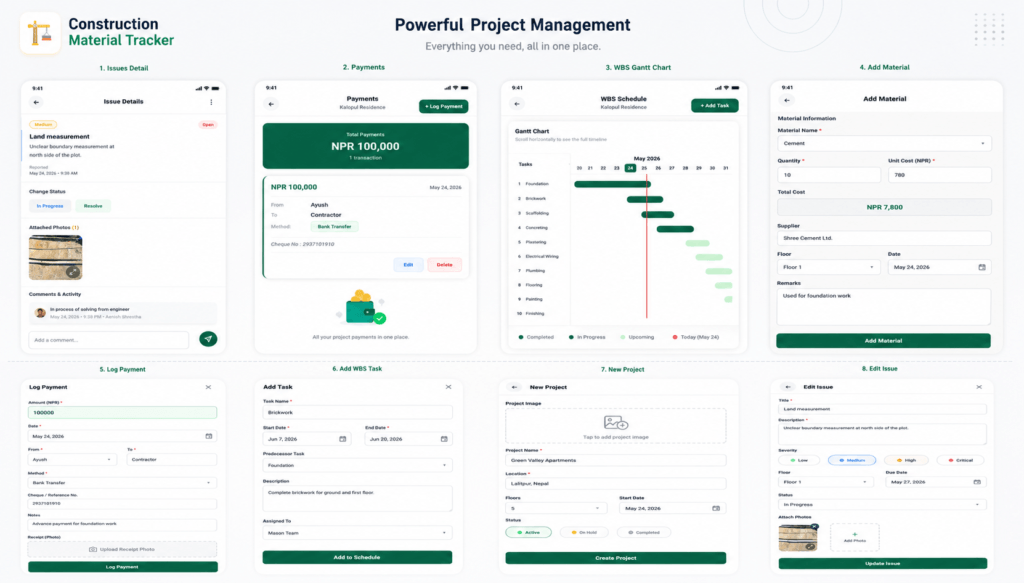Choose Active project status
Viewport: 1024px width, 583px height.
(528, 532)
